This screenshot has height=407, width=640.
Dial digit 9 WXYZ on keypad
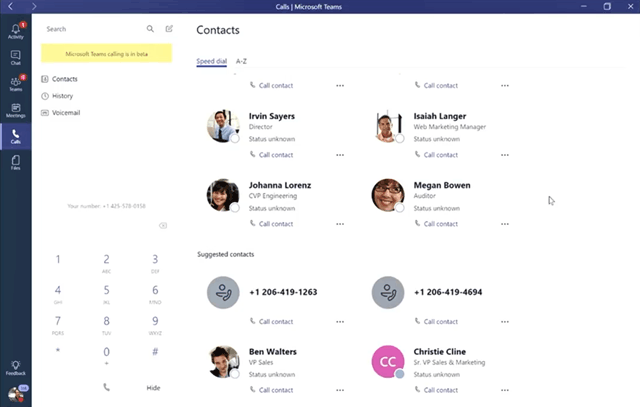pyautogui.click(x=155, y=325)
